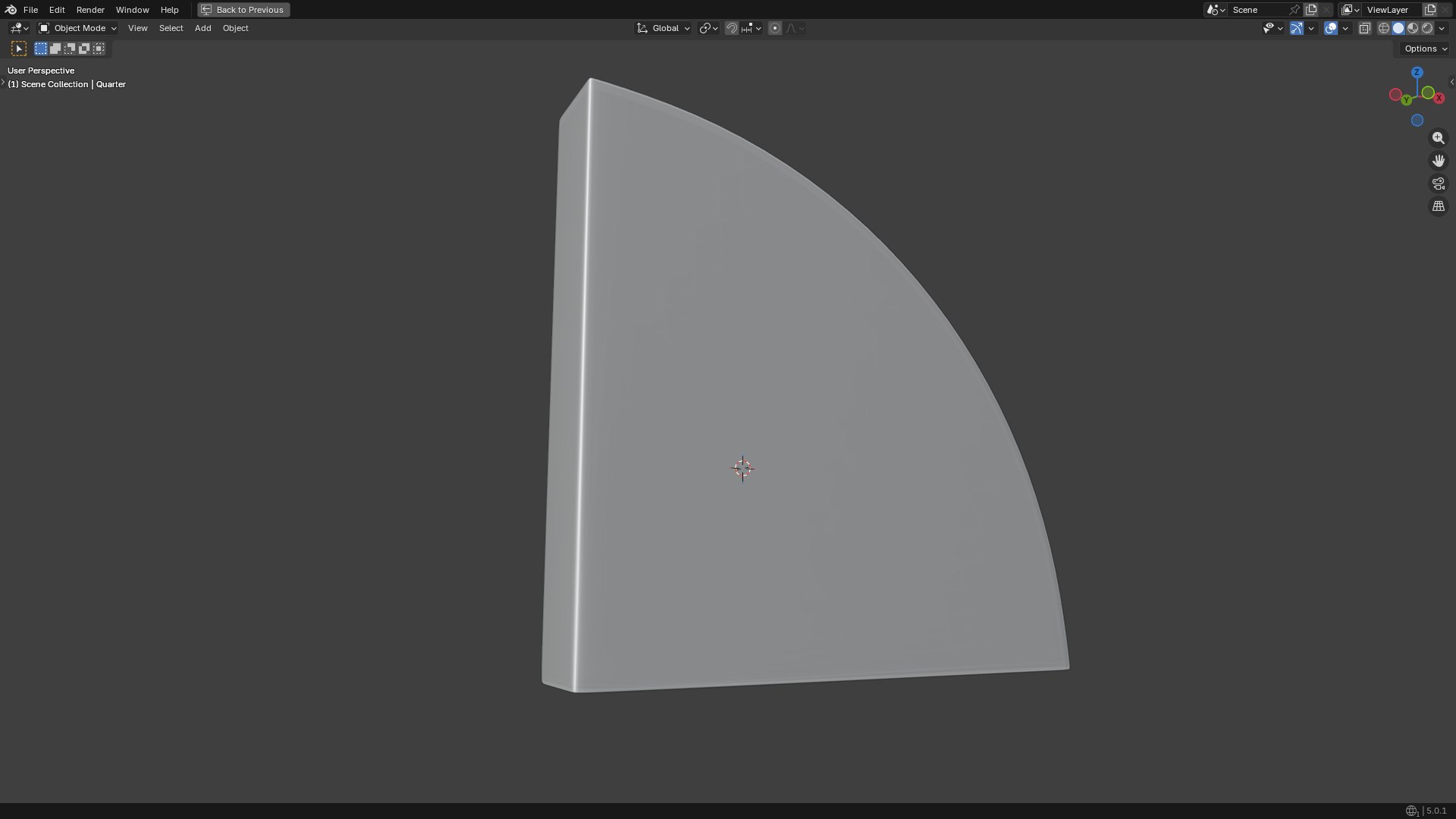Open the Global transform orientation dropdown
This screenshot has height=819, width=1456.
pos(663,28)
